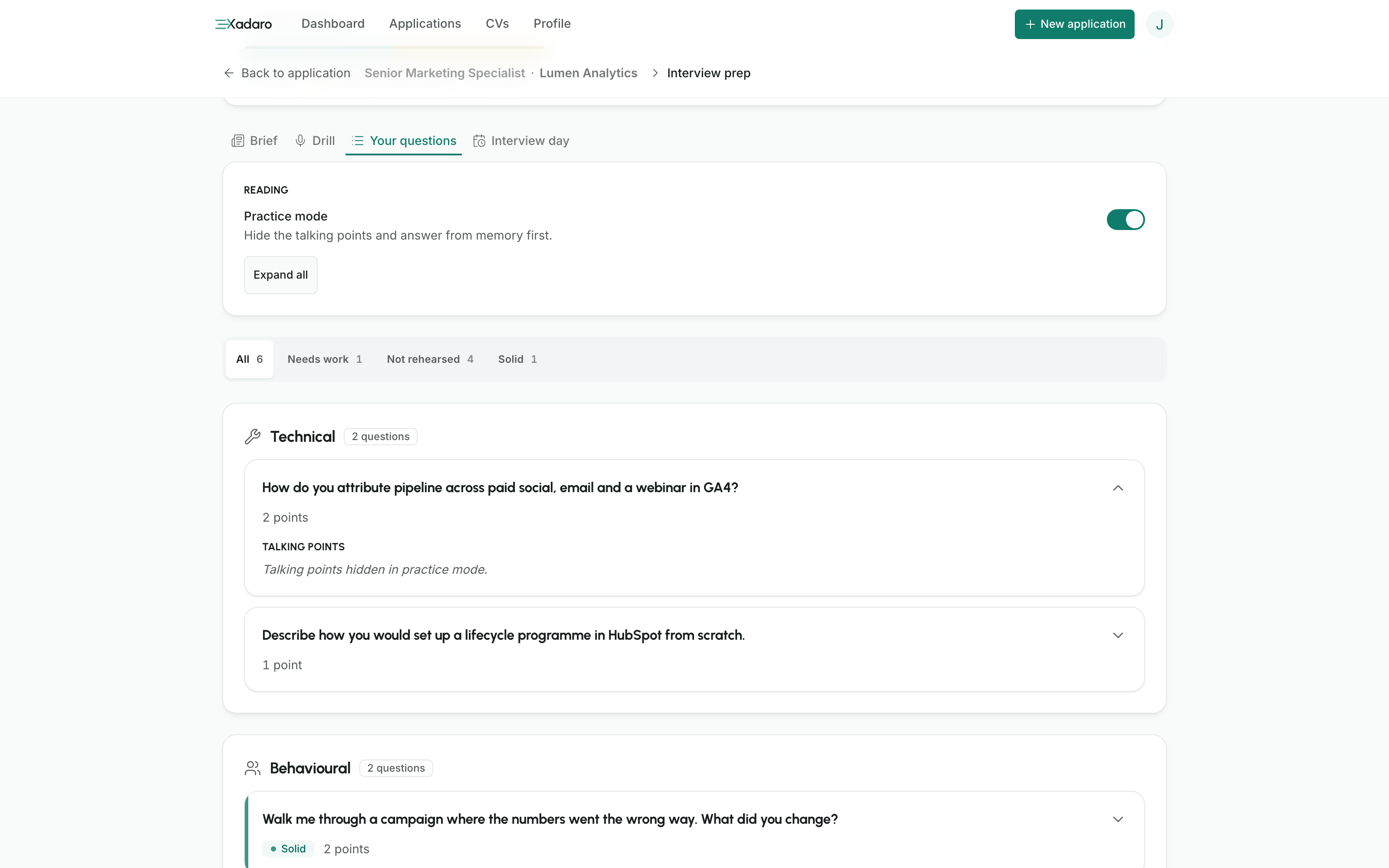Click the Interview prep breadcrumb text
The width and height of the screenshot is (1389, 868).
pos(709,73)
